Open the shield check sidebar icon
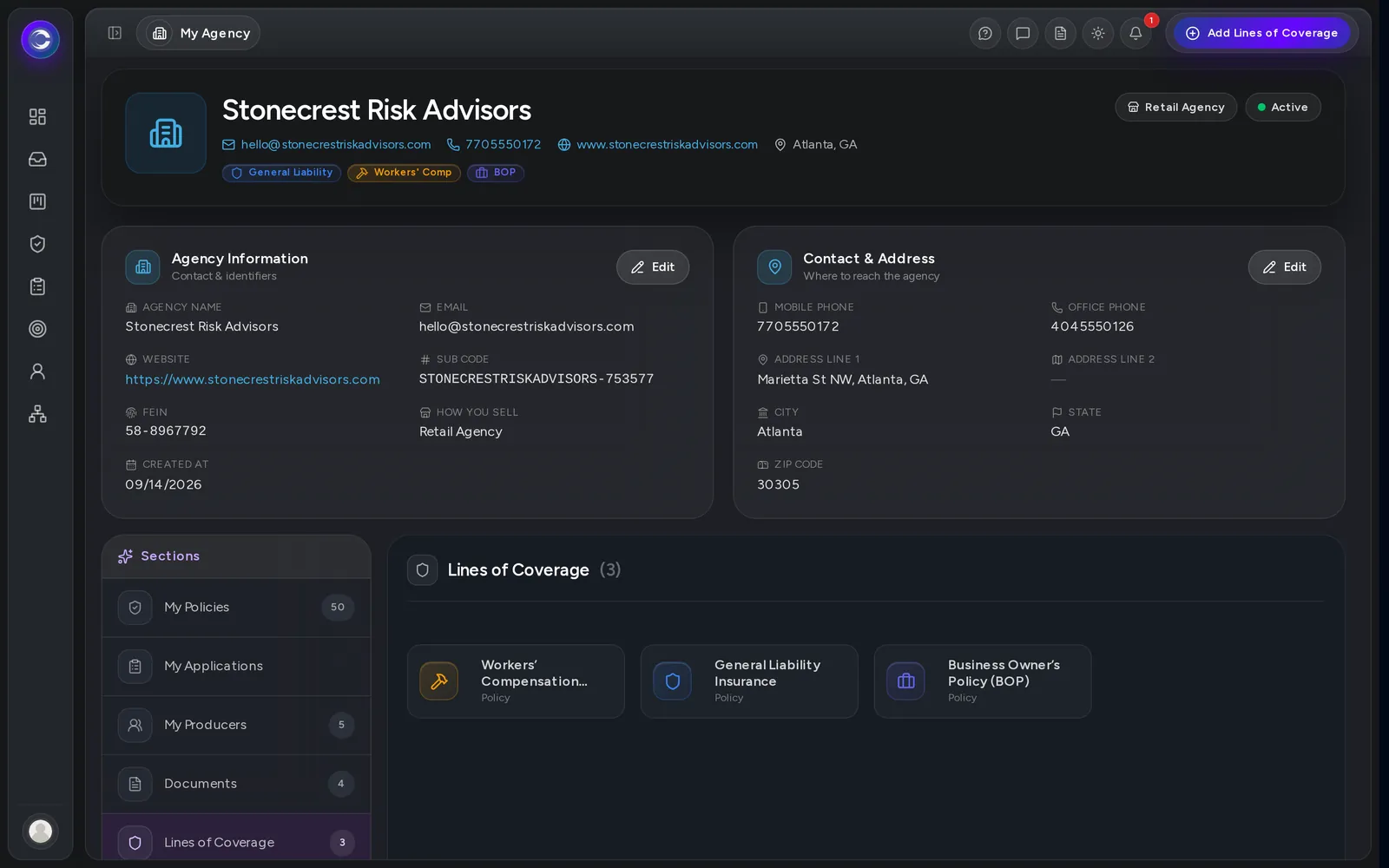The height and width of the screenshot is (868, 1389). 37,244
